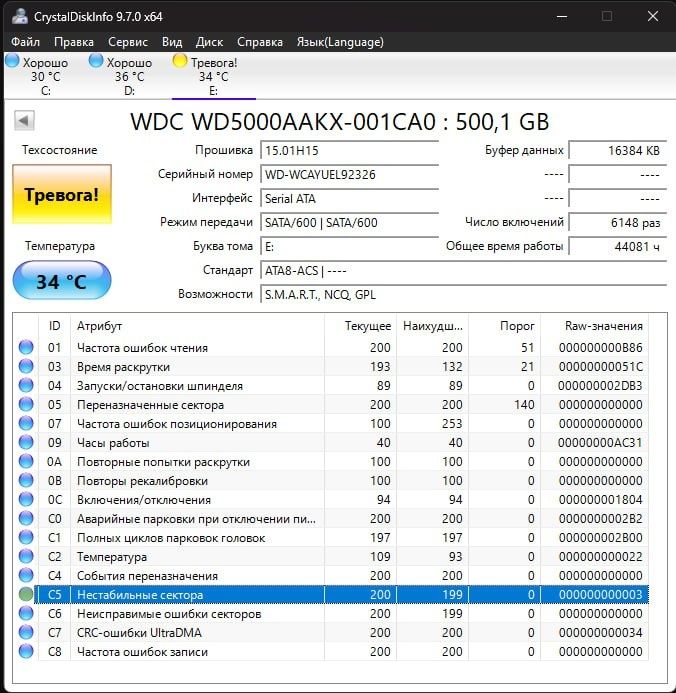The height and width of the screenshot is (693, 676).
Task: Open the Правка menu
Action: [x=74, y=42]
